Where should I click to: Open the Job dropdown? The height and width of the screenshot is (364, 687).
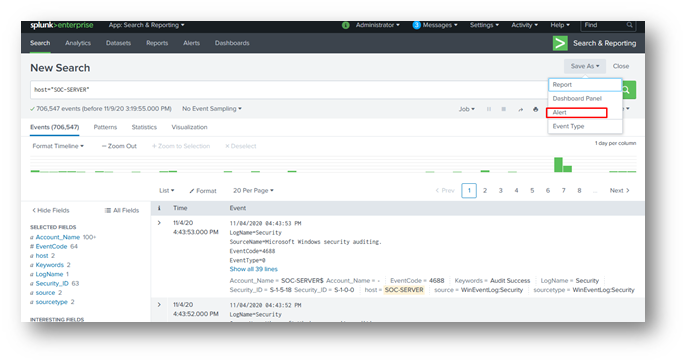tap(467, 109)
